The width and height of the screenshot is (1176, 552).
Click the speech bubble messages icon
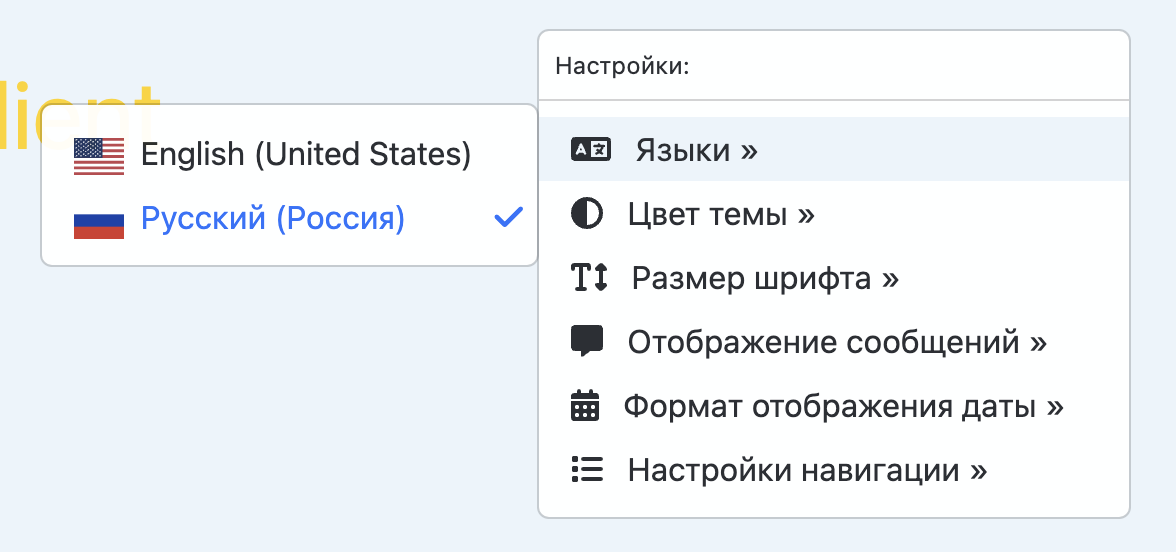click(x=587, y=341)
